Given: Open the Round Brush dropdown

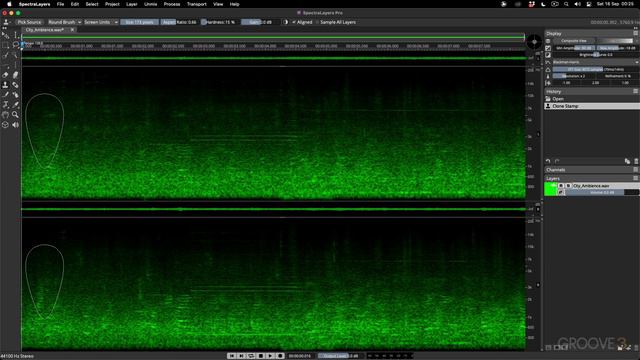Looking at the screenshot, I should pyautogui.click(x=64, y=22).
